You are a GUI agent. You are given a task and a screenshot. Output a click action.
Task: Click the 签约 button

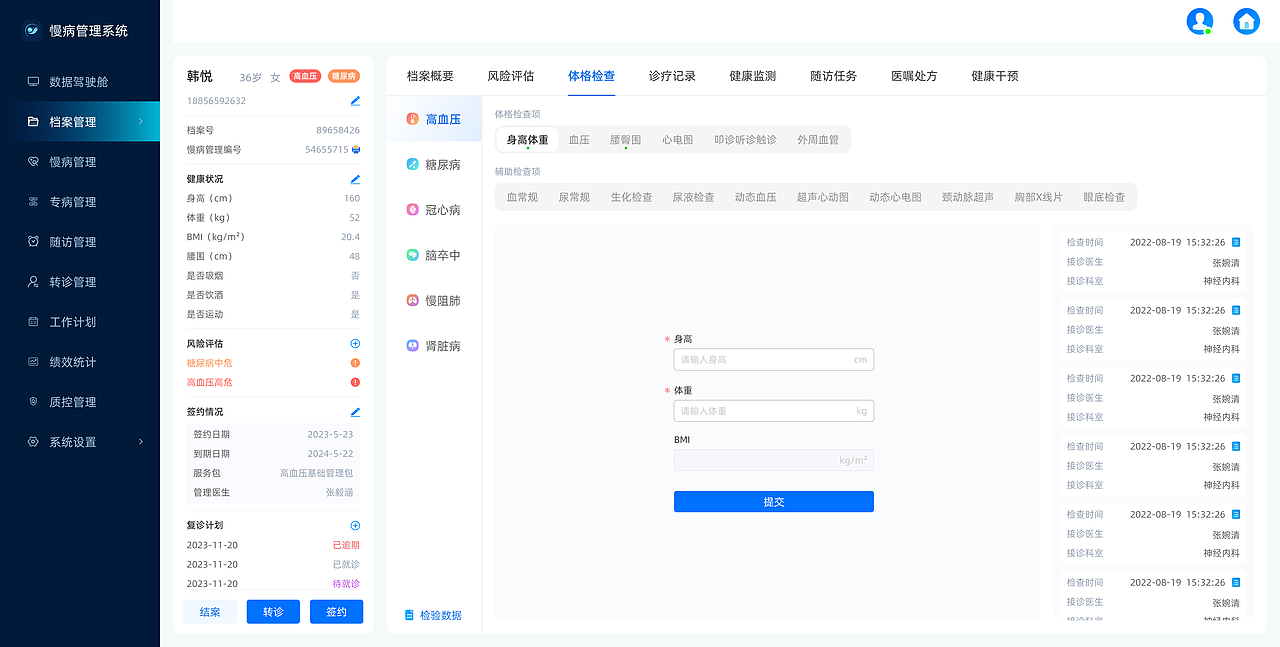[336, 612]
